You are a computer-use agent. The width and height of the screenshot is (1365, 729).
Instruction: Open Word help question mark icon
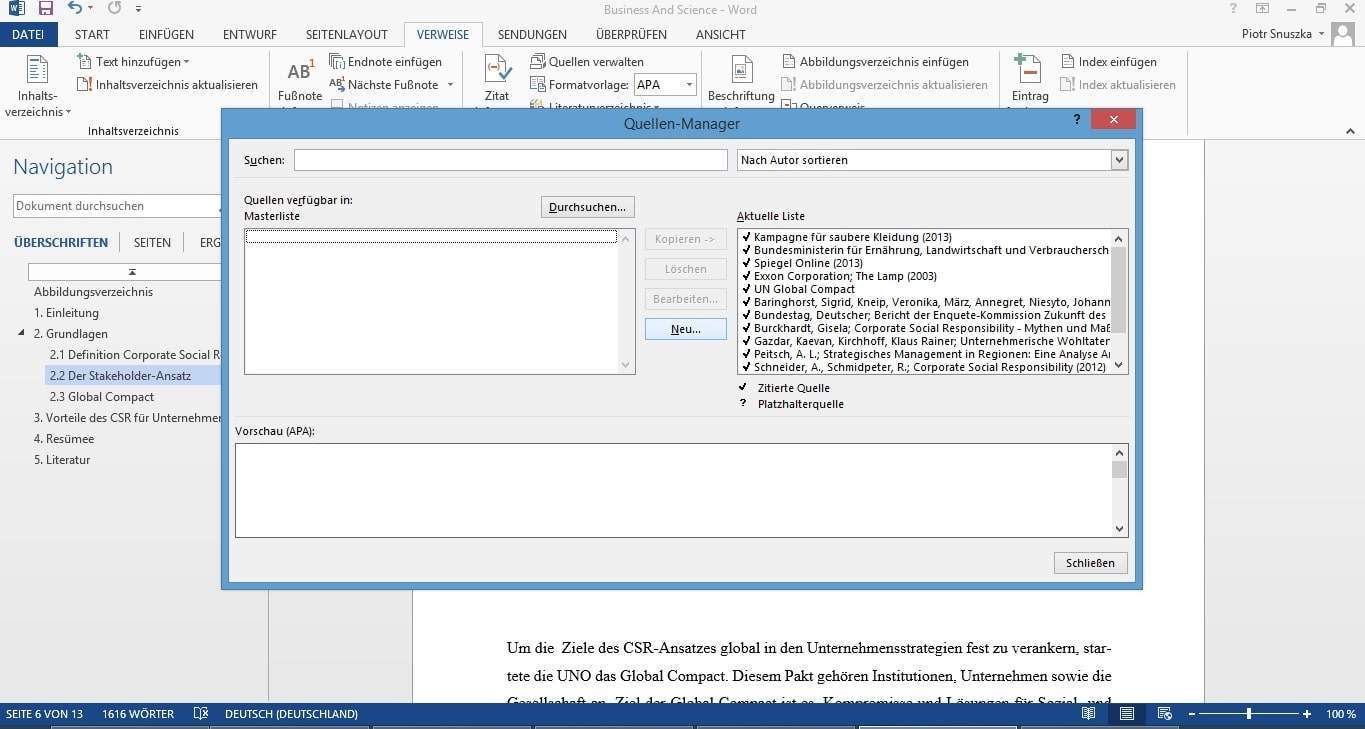[1234, 9]
